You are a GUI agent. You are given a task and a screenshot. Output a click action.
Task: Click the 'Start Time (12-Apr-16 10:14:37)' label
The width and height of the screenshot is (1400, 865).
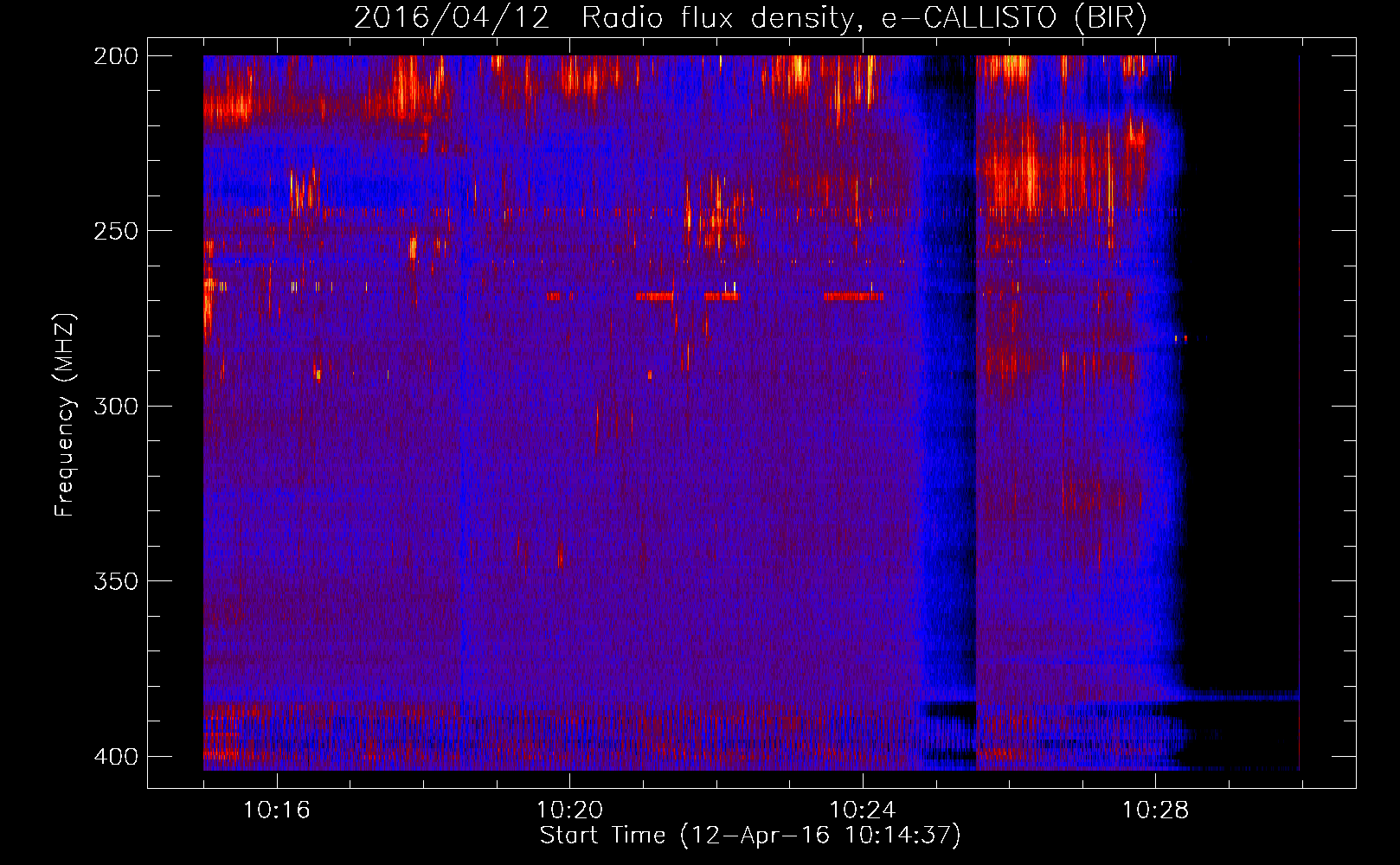(750, 836)
